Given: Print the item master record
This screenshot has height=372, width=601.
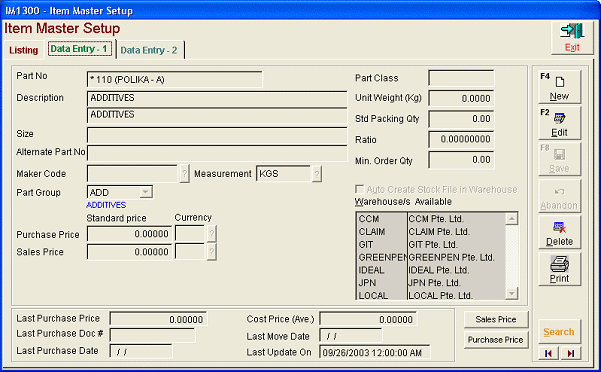Looking at the screenshot, I should pos(560,269).
